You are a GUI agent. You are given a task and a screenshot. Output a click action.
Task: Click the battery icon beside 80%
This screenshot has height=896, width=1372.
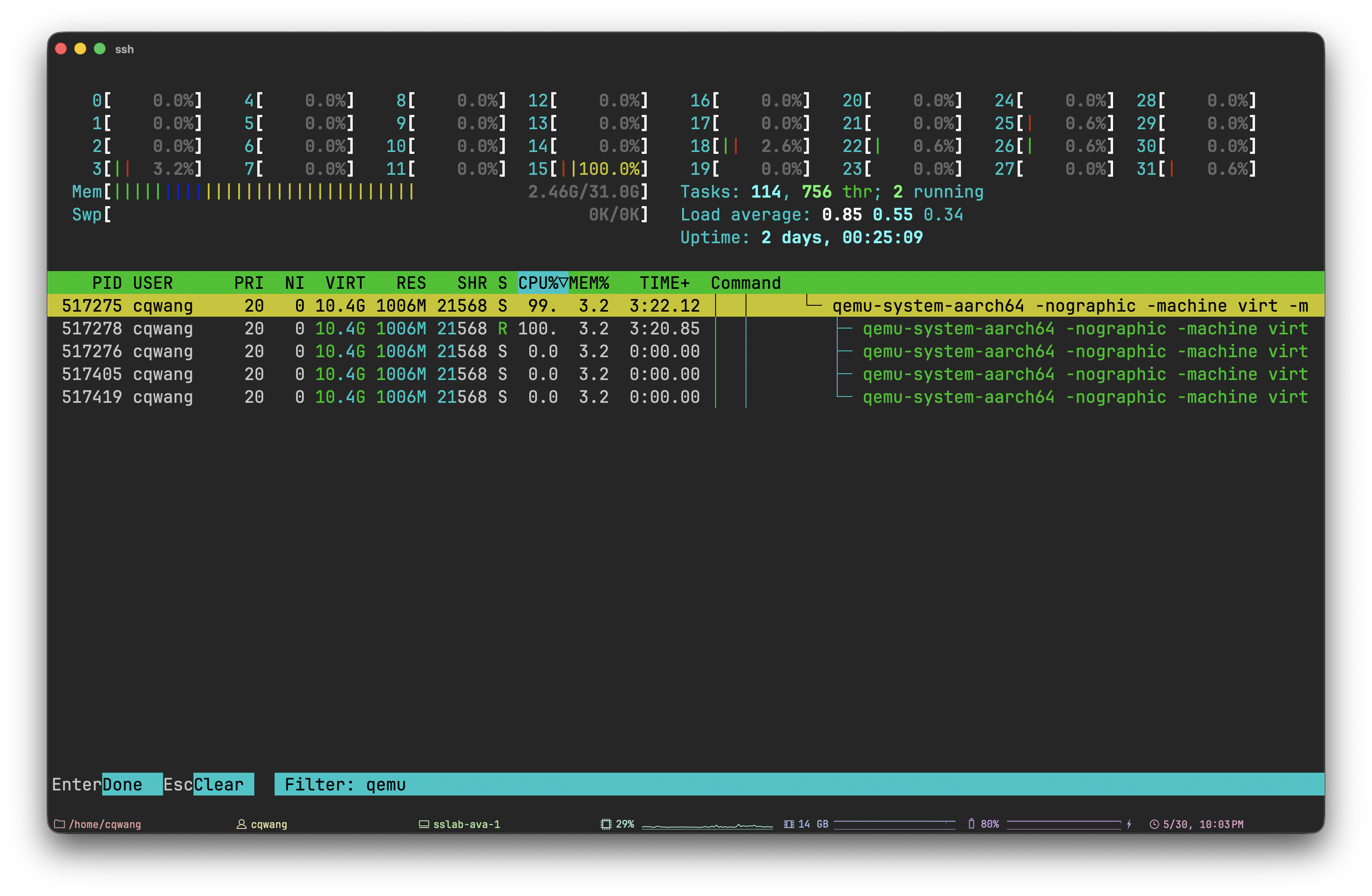pyautogui.click(x=972, y=823)
